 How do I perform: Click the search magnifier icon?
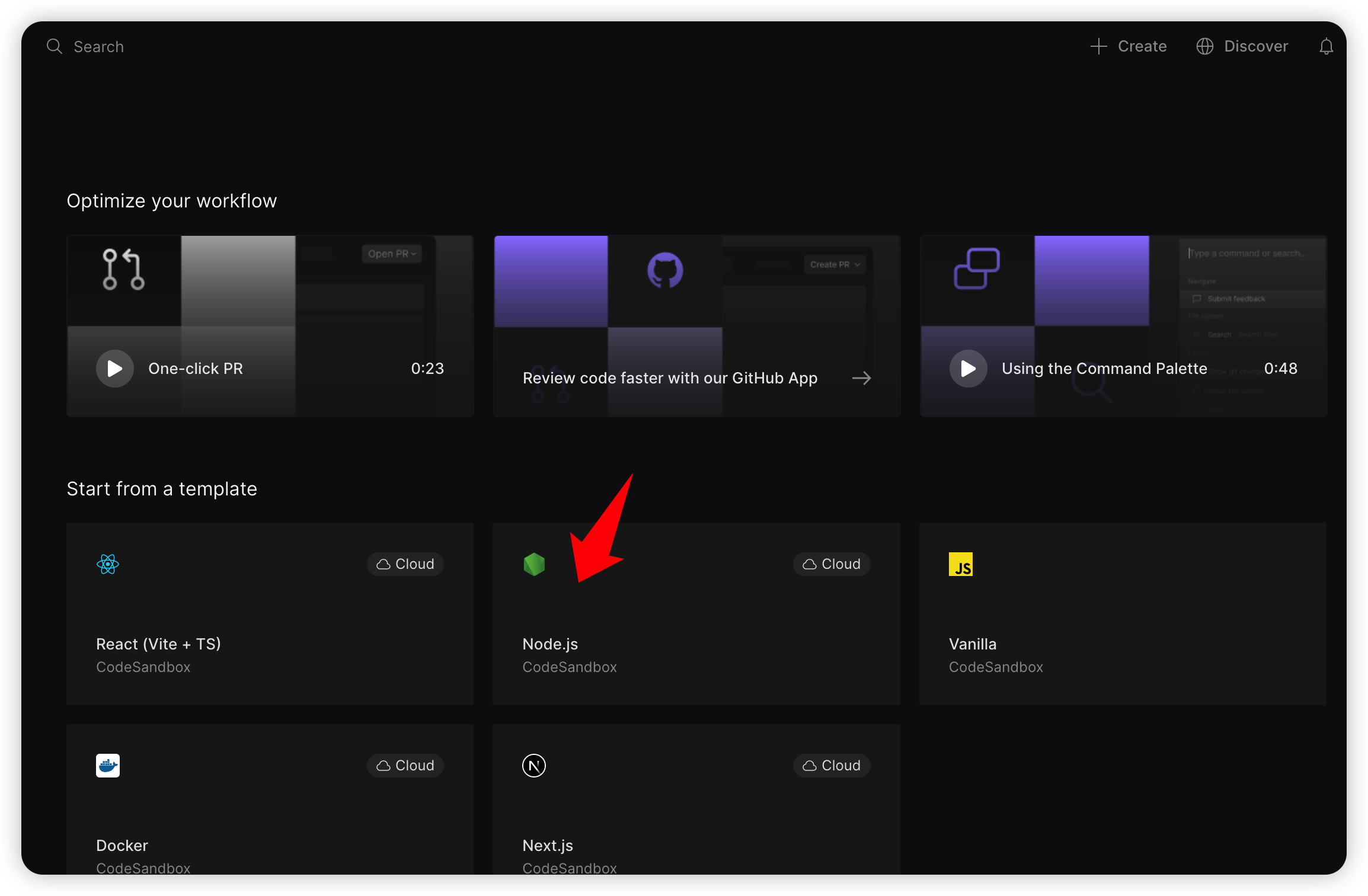(54, 46)
